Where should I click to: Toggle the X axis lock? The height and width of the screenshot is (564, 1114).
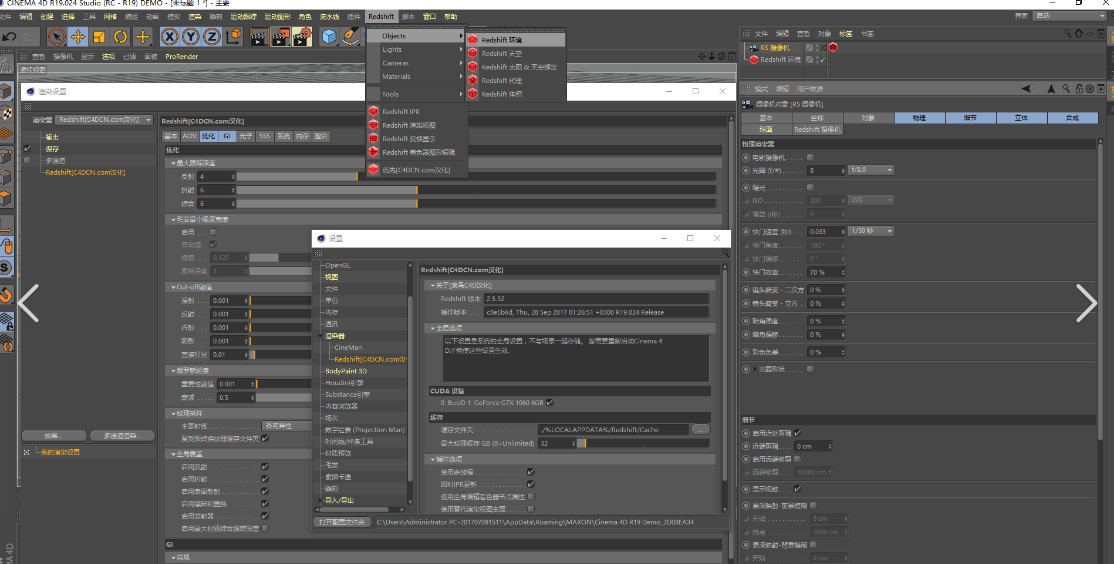pos(169,36)
